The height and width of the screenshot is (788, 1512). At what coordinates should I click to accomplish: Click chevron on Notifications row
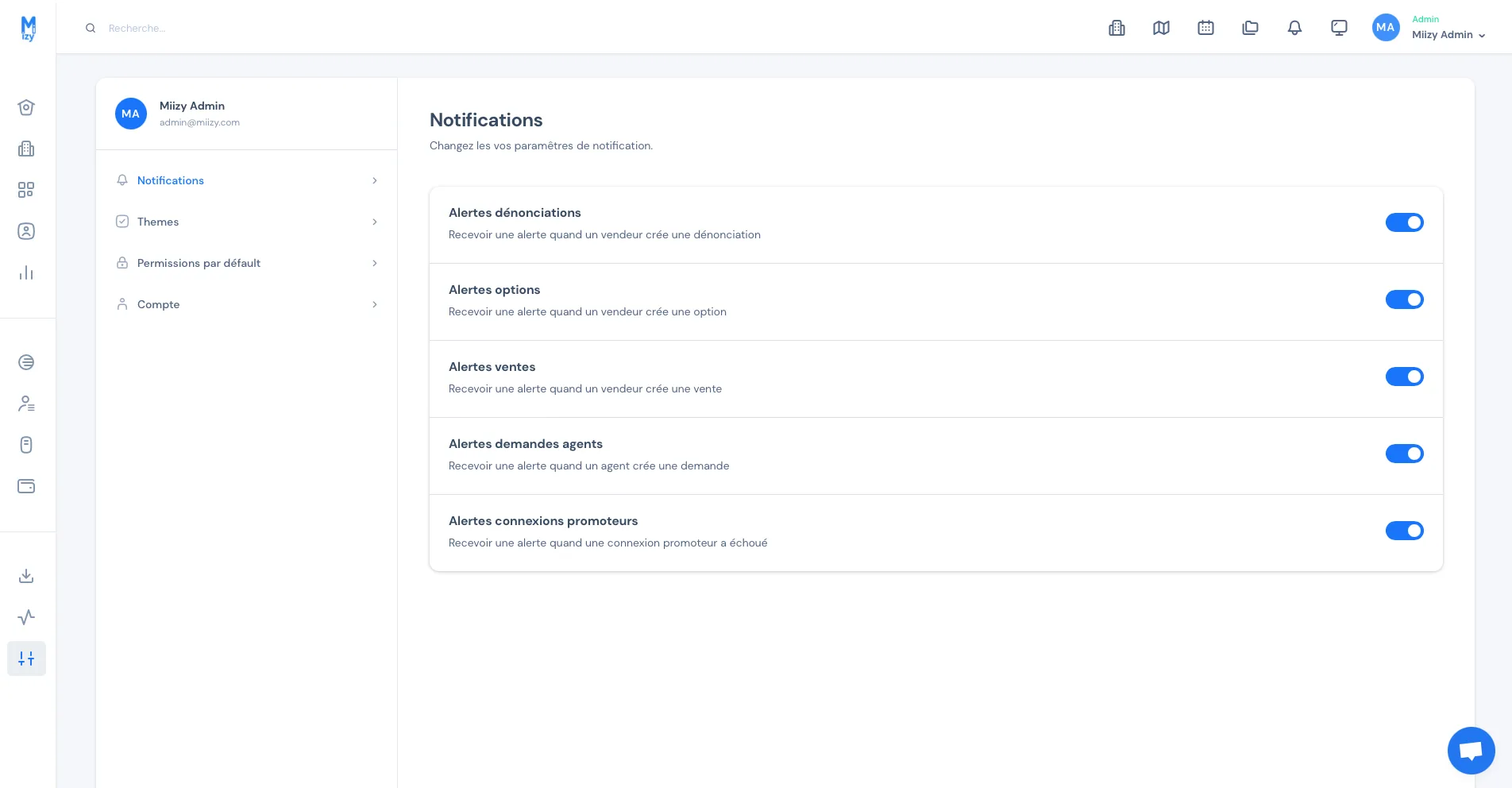(x=375, y=180)
